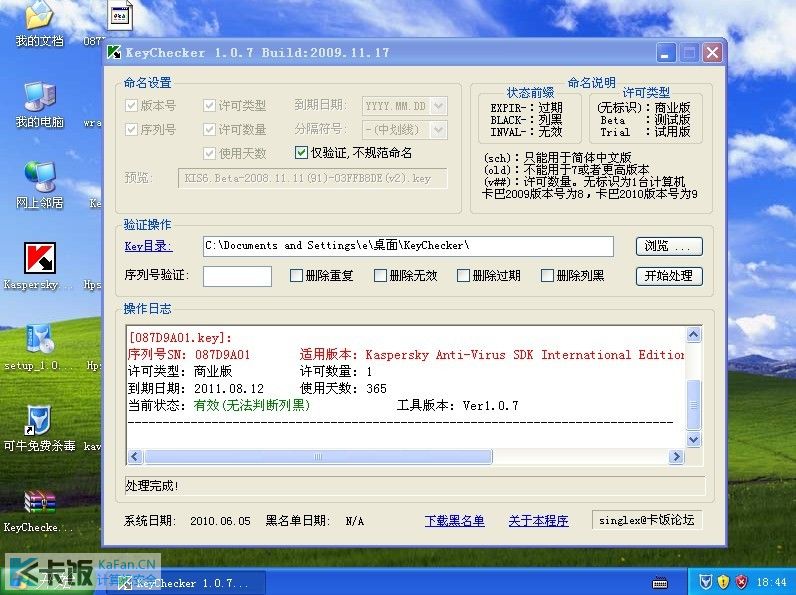The image size is (796, 595).
Task: Click the red shield tray icon
Action: coord(741,581)
